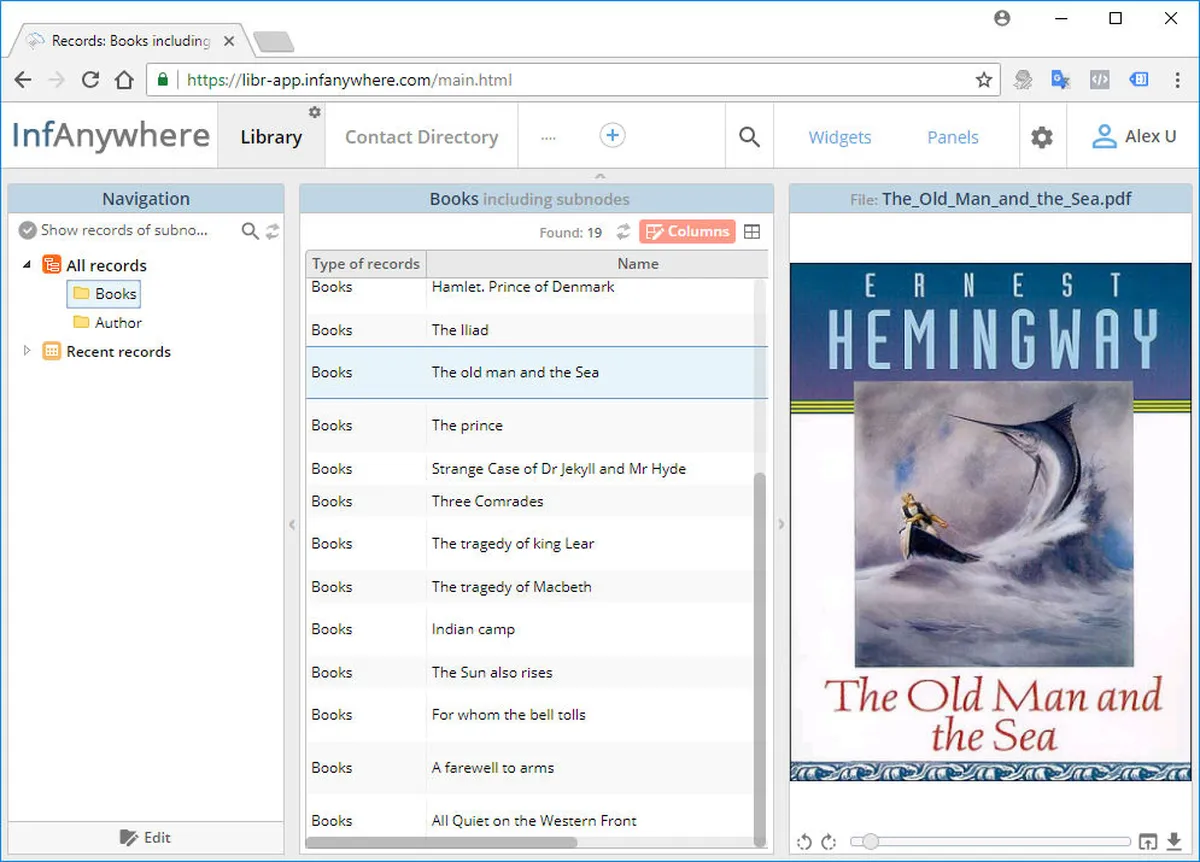Screen dimensions: 1200x862
Task: Select the Author folder in tree
Action: coord(107,322)
